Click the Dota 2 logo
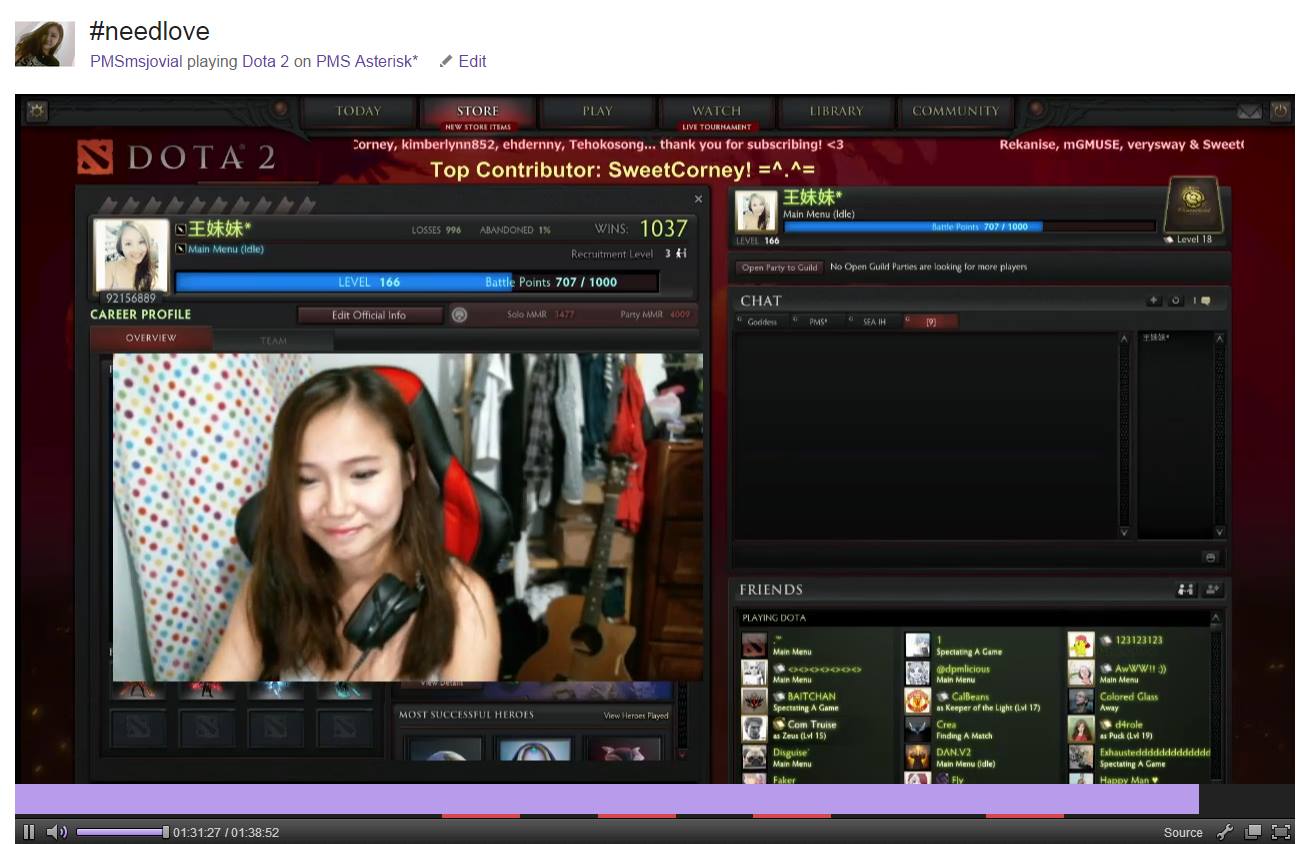 click(176, 158)
